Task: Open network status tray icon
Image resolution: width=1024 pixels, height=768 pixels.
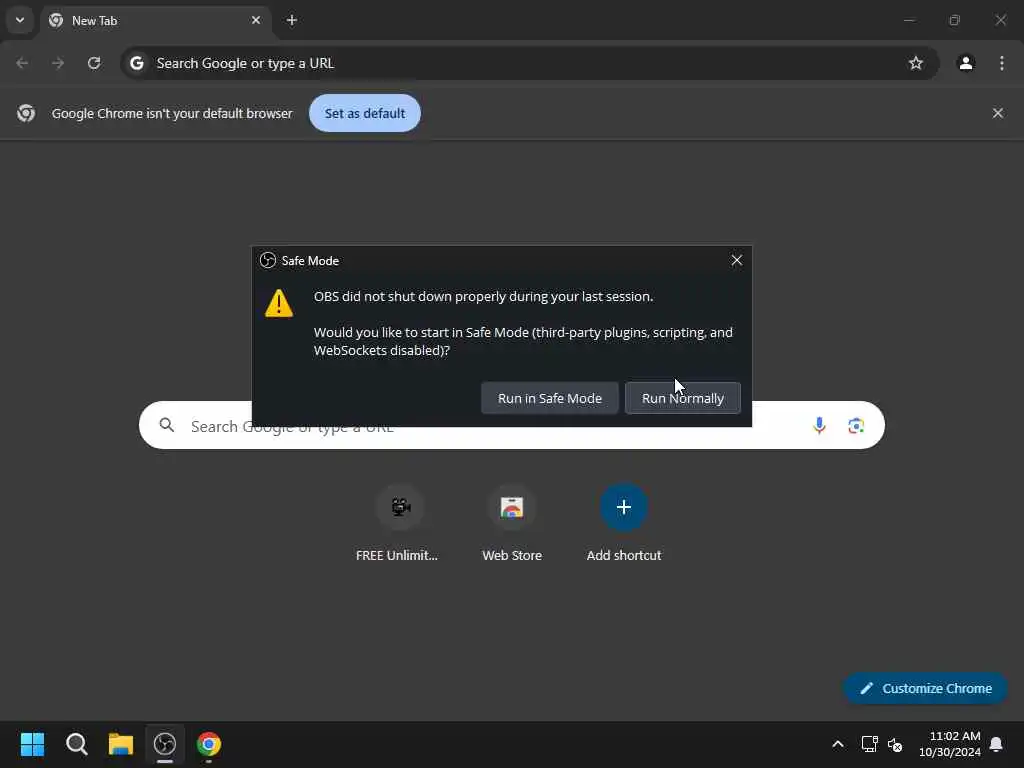Action: (x=869, y=744)
